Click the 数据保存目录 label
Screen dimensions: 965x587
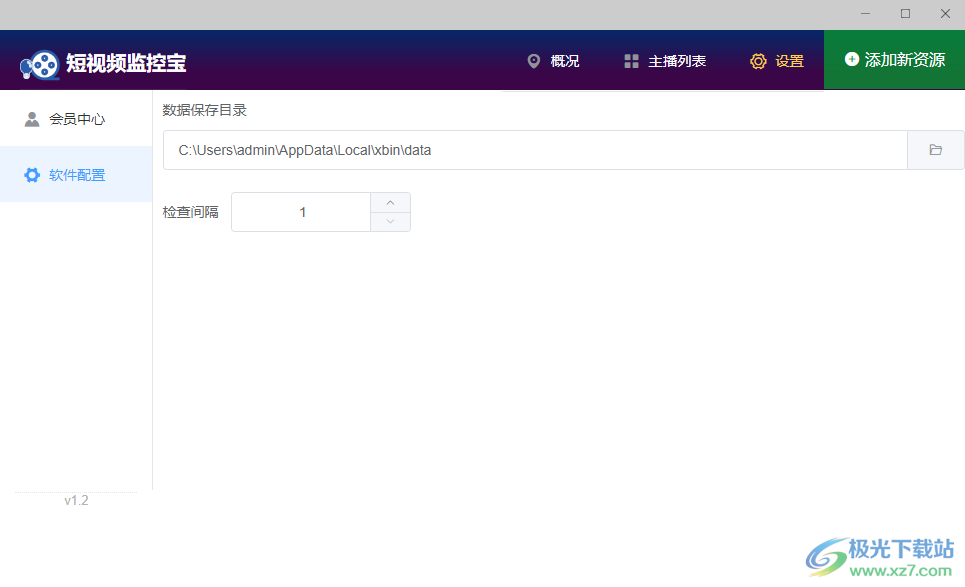tap(204, 110)
